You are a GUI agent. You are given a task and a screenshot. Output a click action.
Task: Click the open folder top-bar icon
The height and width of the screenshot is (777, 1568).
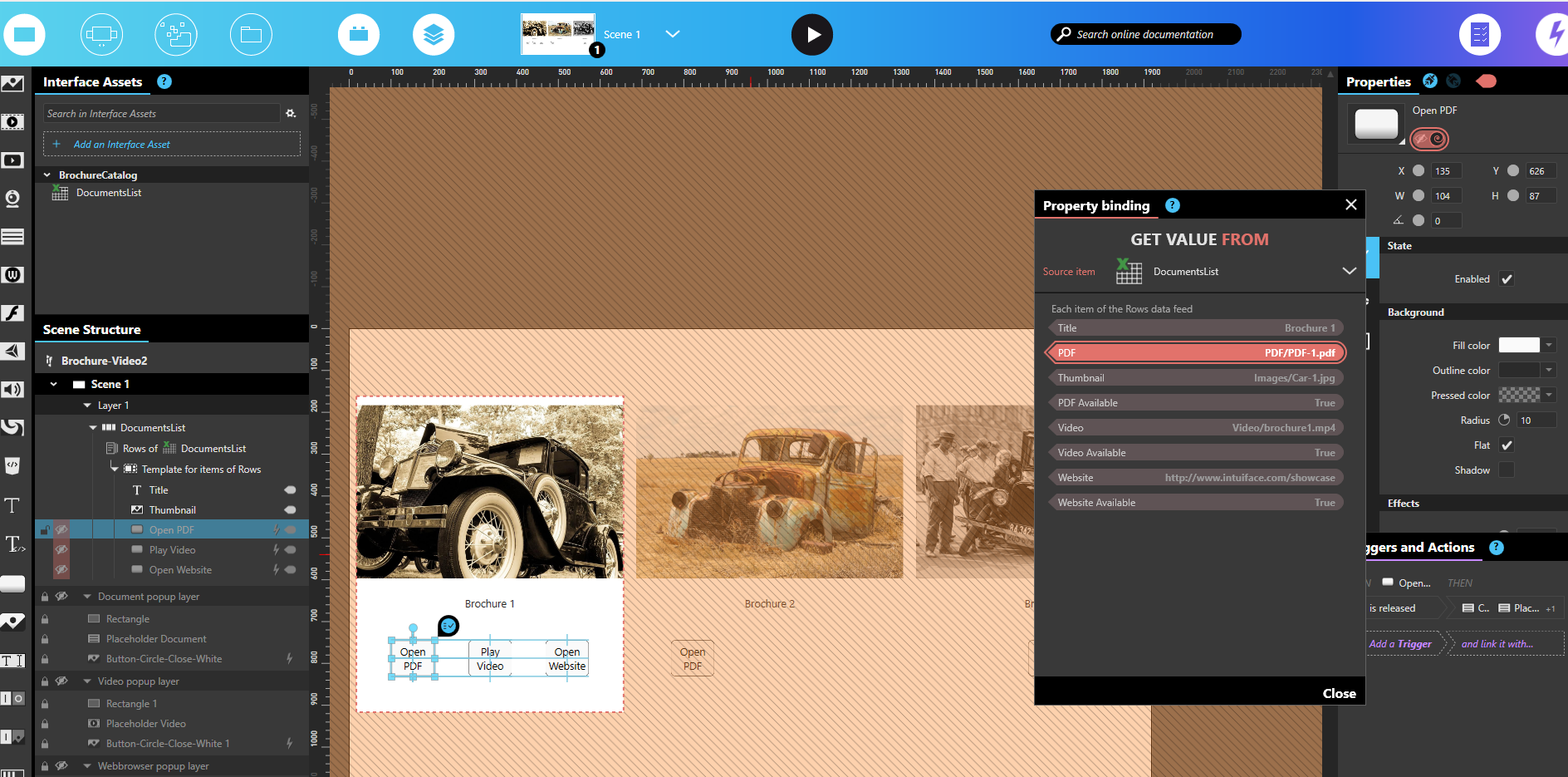(251, 35)
